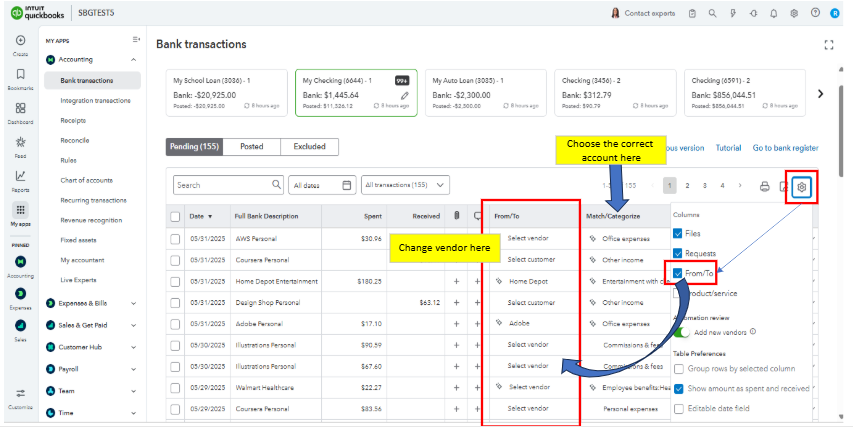Enter full screen view for bank transactions
The width and height of the screenshot is (853, 427).
[x=829, y=45]
